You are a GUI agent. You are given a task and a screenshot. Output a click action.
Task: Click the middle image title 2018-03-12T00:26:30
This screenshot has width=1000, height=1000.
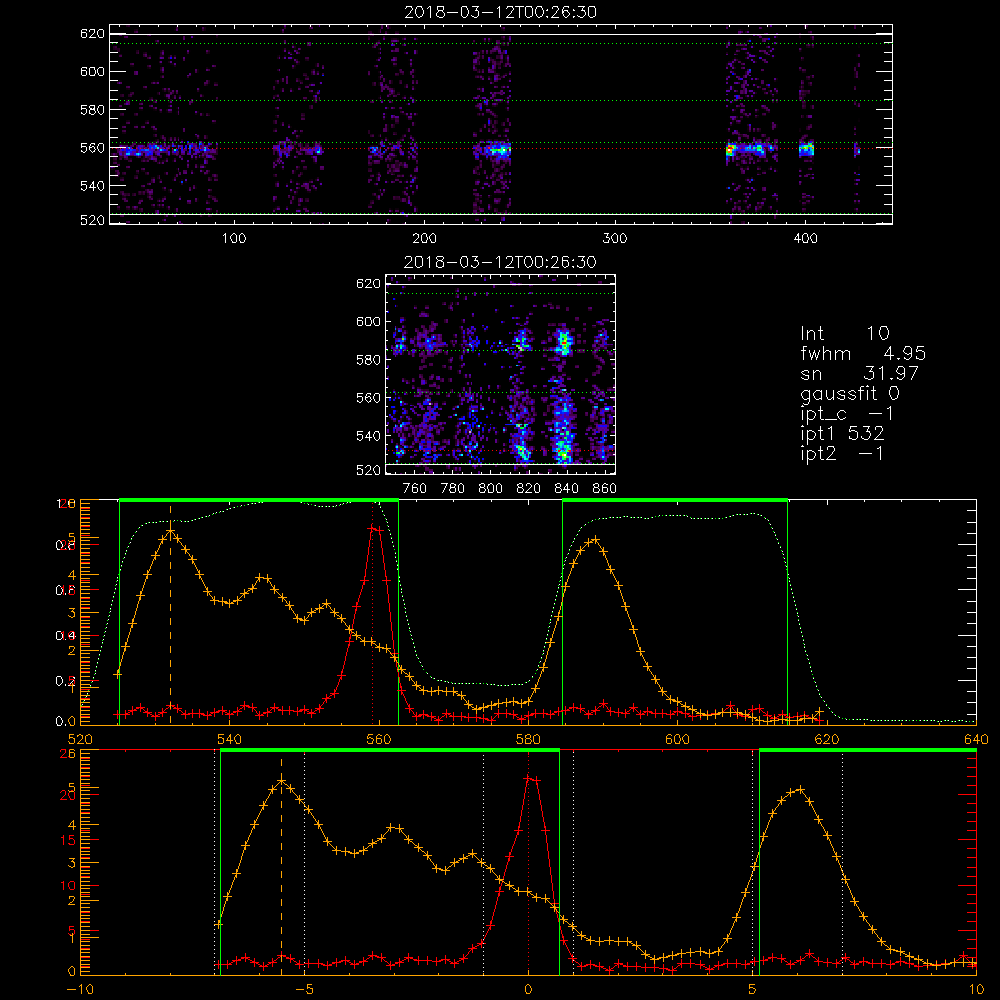(x=500, y=262)
